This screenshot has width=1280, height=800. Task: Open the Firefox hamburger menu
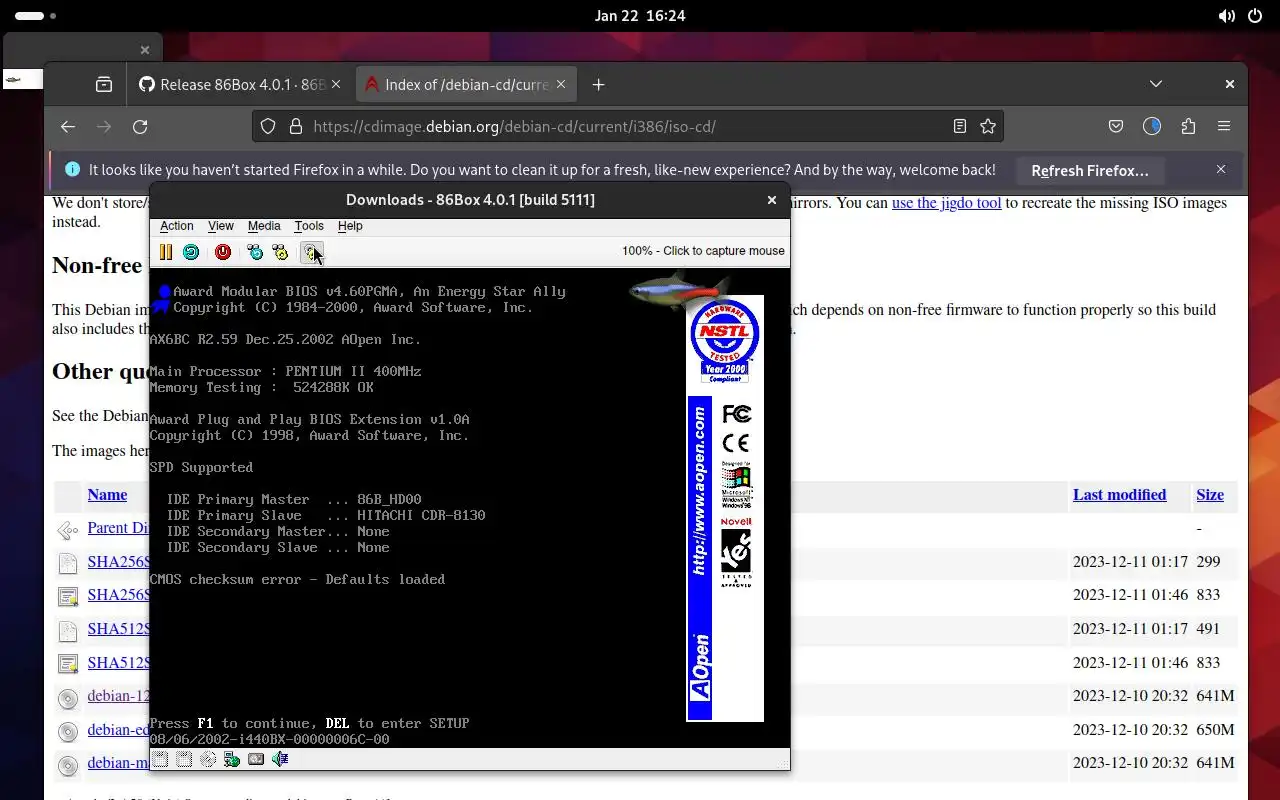[x=1224, y=127]
